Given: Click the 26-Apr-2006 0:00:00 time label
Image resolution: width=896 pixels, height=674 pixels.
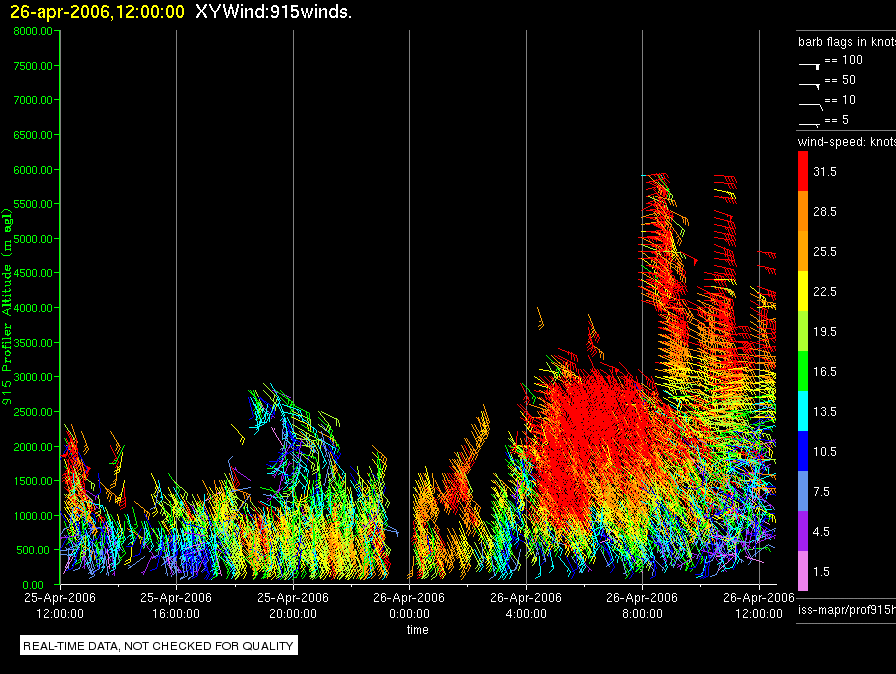Looking at the screenshot, I should click(409, 605).
